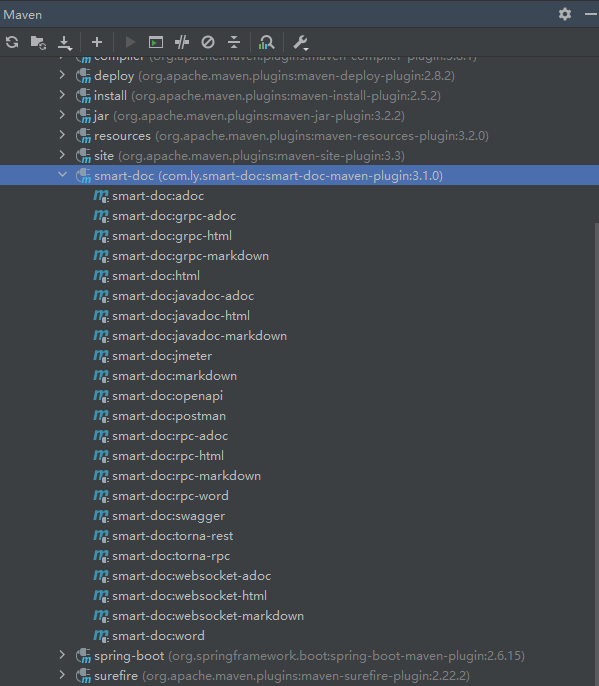Toggle Skip Tests mode icon
Screen dimensions: 599x686
[208, 42]
